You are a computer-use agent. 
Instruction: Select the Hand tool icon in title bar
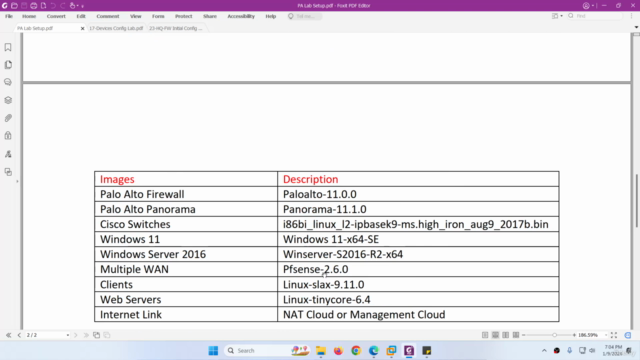click(x=73, y=6)
